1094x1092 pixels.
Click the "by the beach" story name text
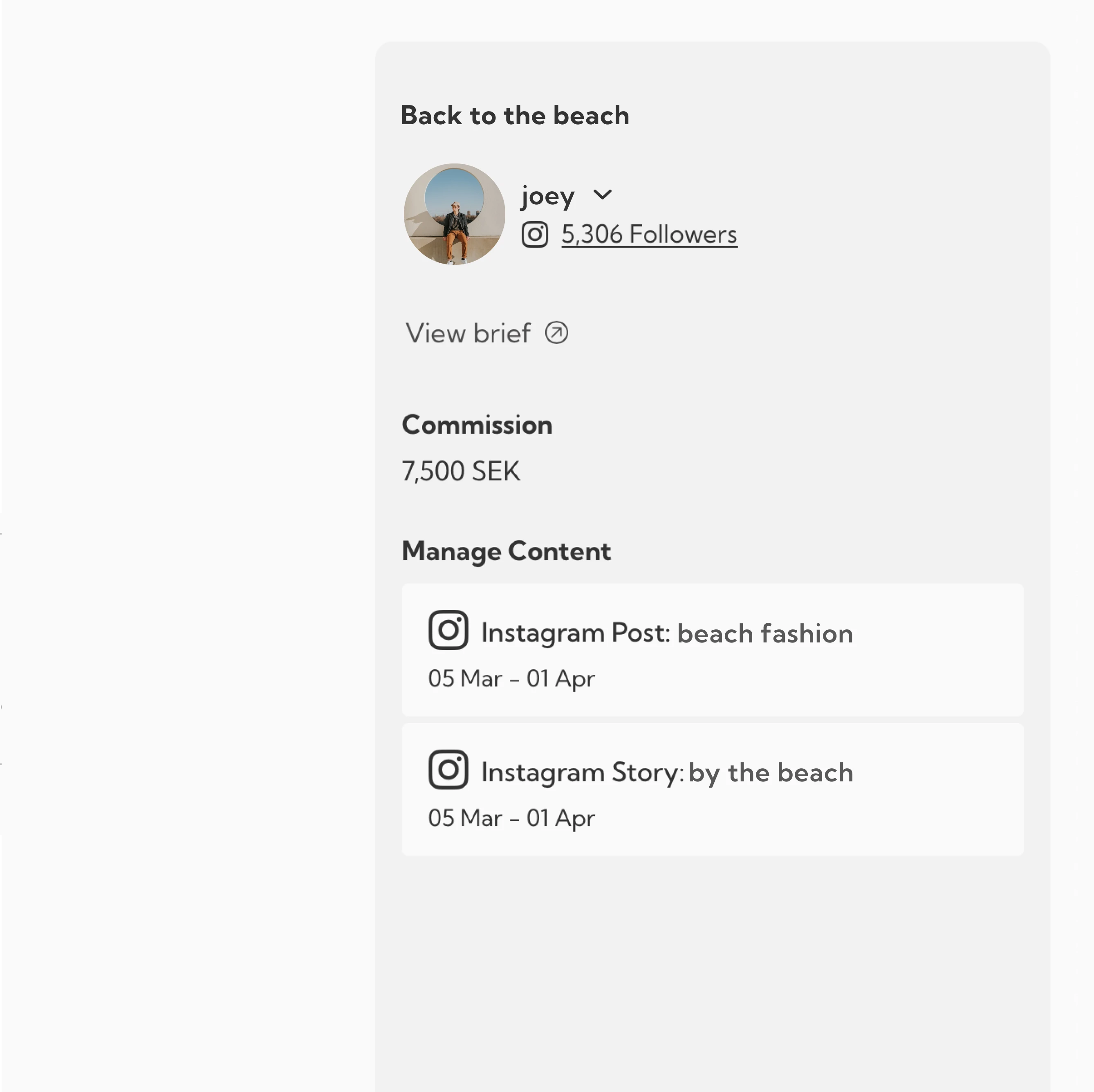[x=771, y=773]
